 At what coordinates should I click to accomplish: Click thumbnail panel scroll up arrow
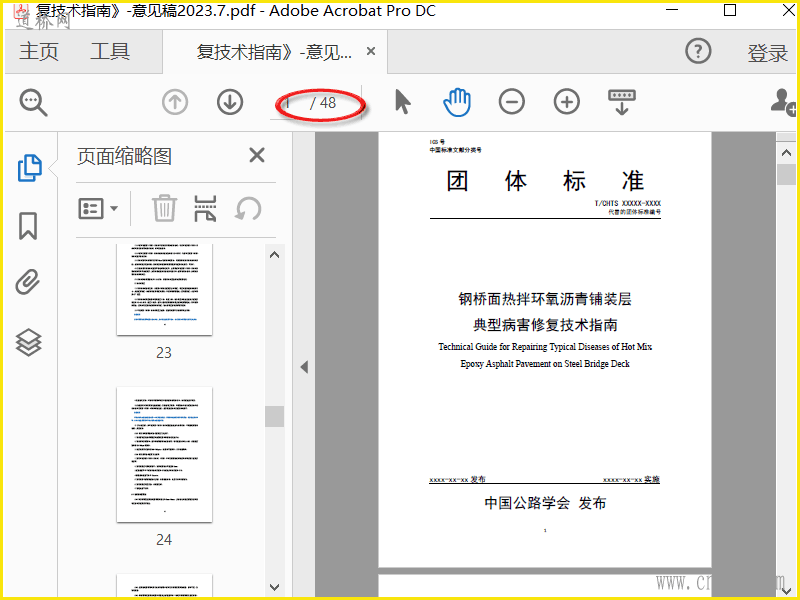coord(274,255)
